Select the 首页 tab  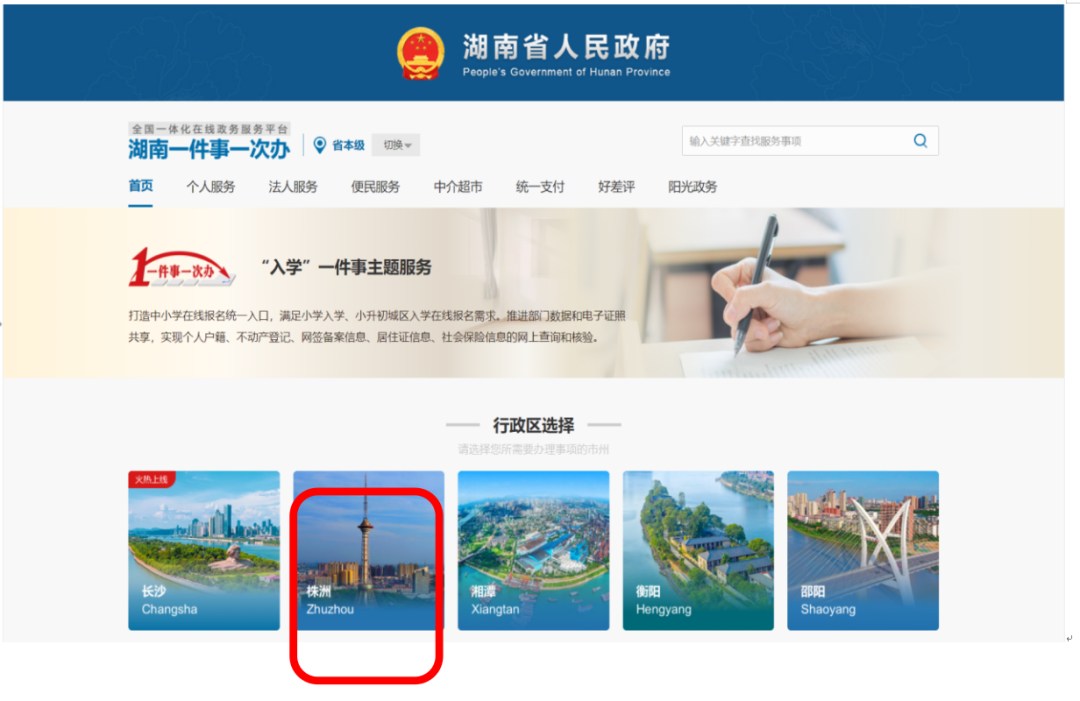(x=141, y=186)
